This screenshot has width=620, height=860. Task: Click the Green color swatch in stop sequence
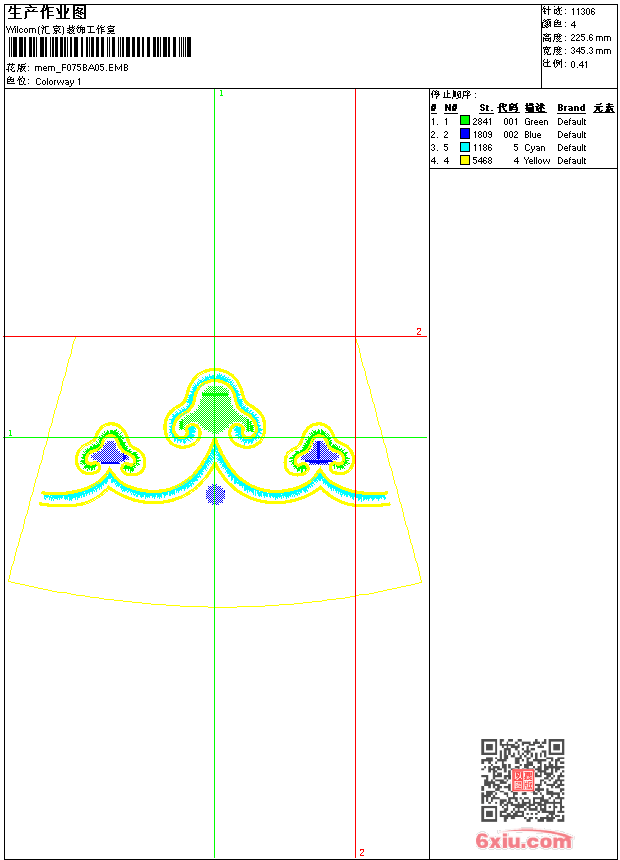465,121
